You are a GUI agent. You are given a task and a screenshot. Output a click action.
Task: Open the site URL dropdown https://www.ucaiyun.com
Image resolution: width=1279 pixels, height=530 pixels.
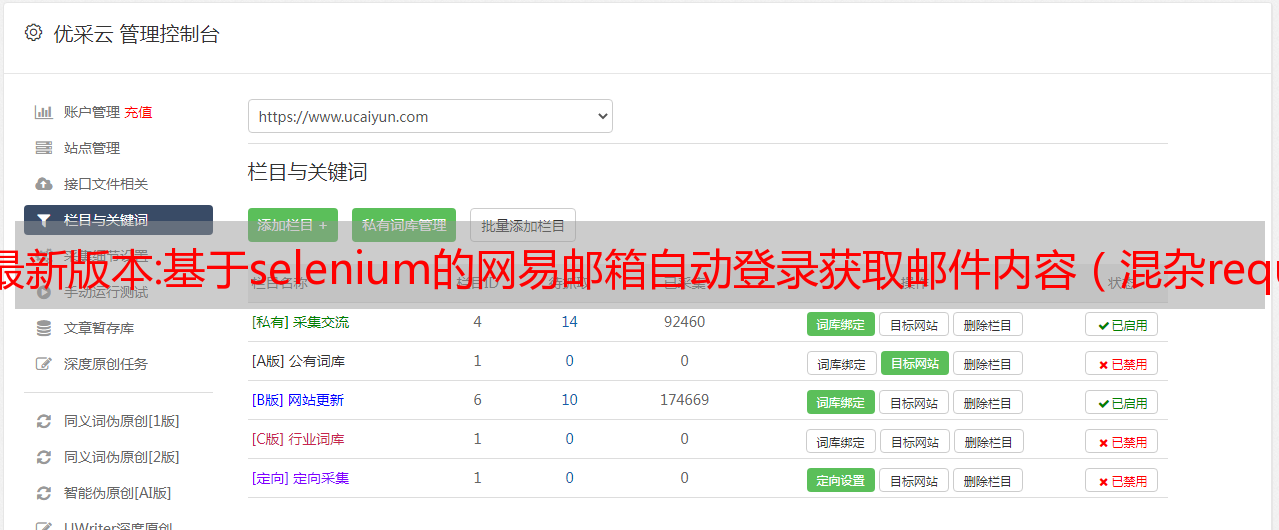(430, 116)
